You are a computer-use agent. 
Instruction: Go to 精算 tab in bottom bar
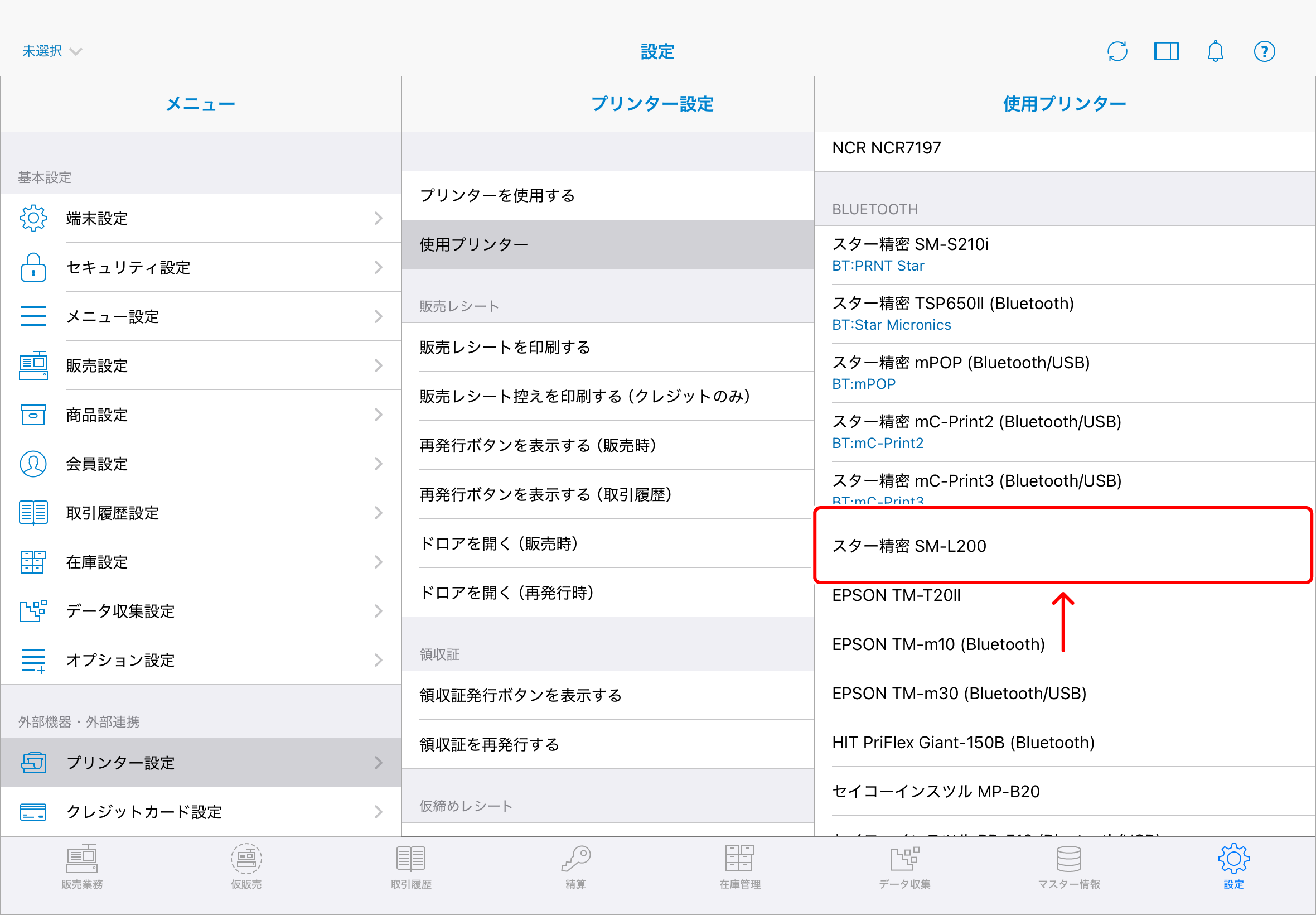[576, 867]
